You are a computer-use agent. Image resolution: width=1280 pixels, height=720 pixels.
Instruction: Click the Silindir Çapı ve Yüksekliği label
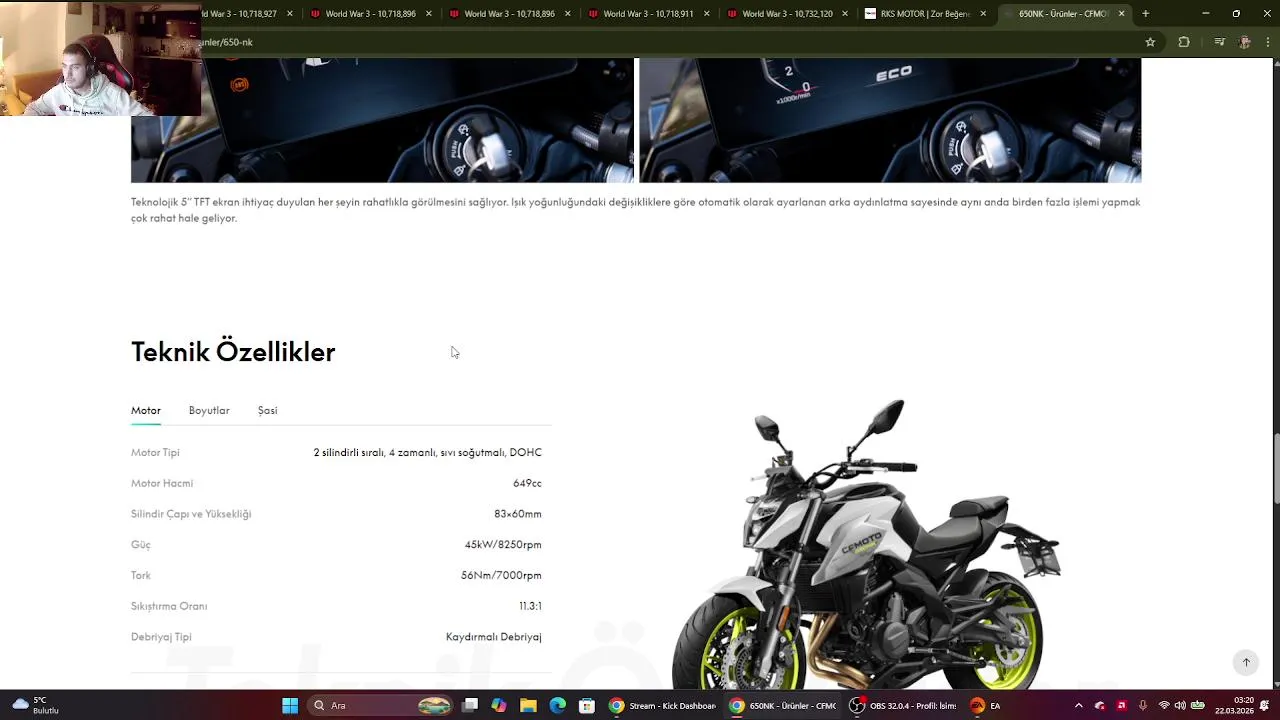(191, 514)
